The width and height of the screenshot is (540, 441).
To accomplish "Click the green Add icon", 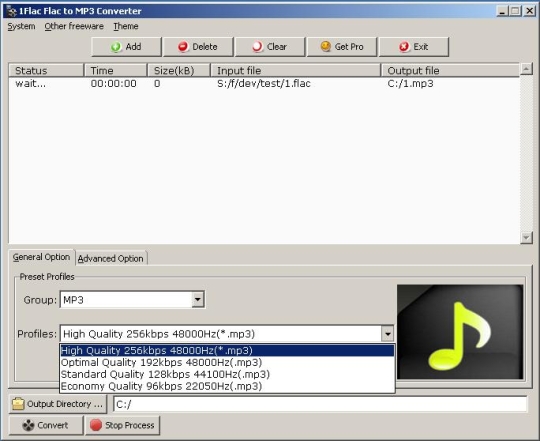I will [116, 47].
